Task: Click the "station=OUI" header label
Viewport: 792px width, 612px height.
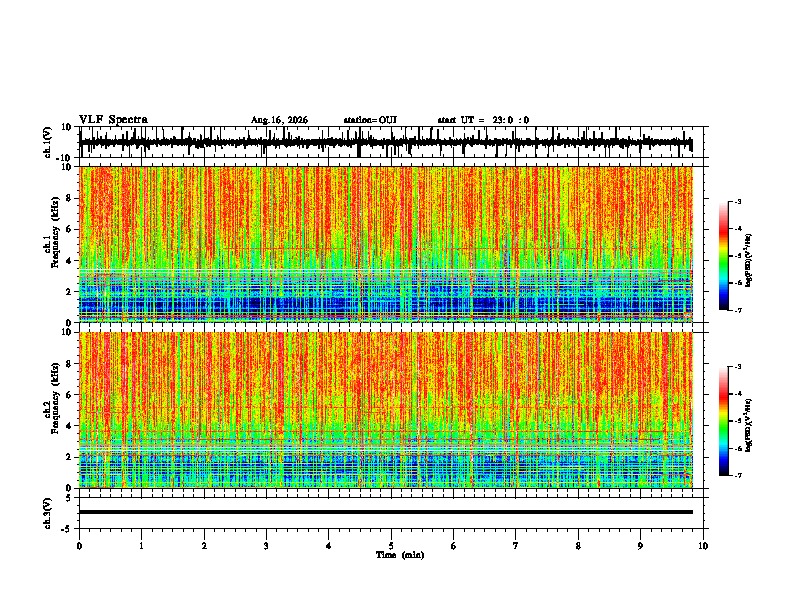Action: pyautogui.click(x=370, y=120)
